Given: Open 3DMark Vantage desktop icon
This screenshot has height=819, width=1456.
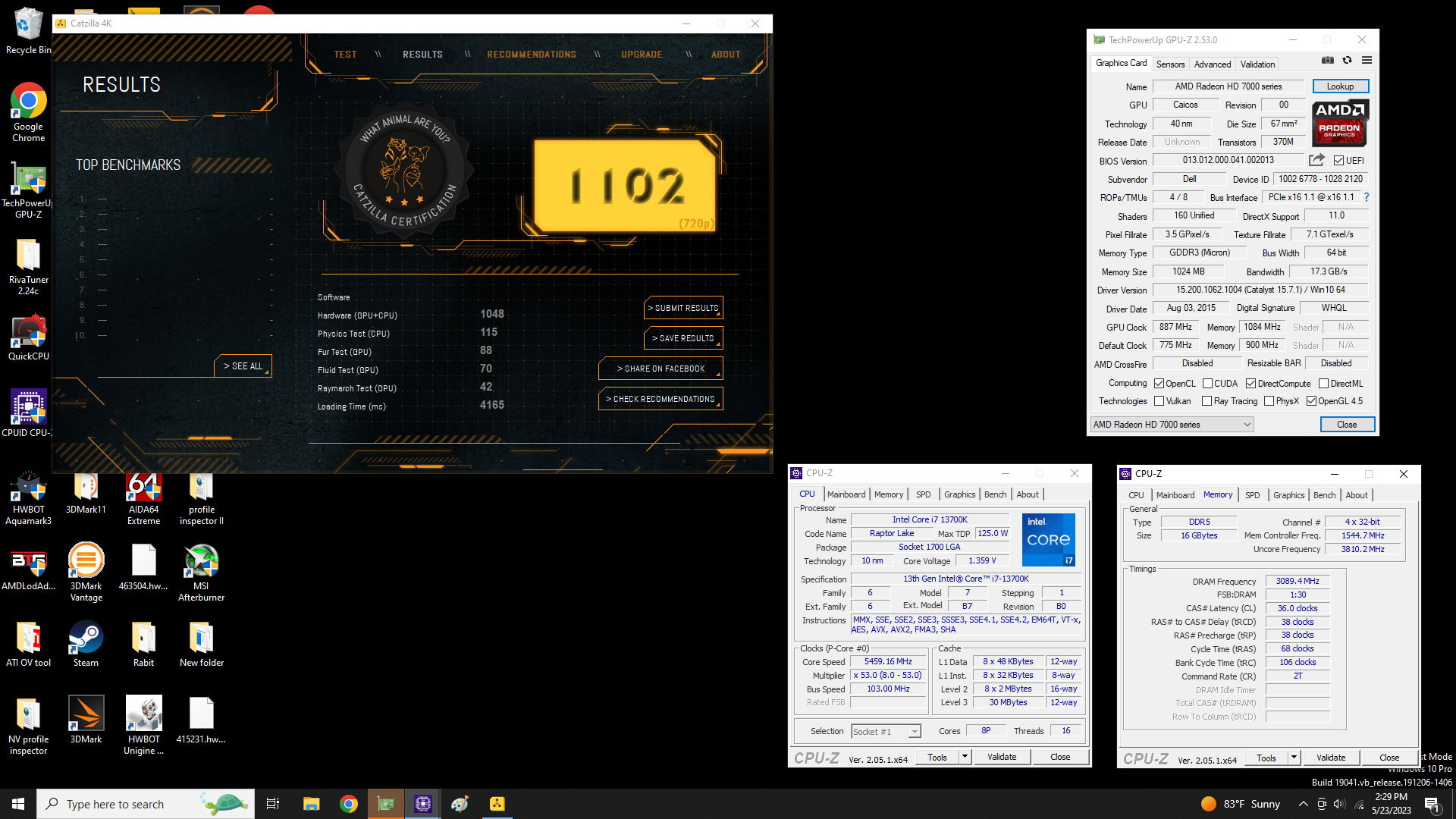Looking at the screenshot, I should pyautogui.click(x=86, y=573).
